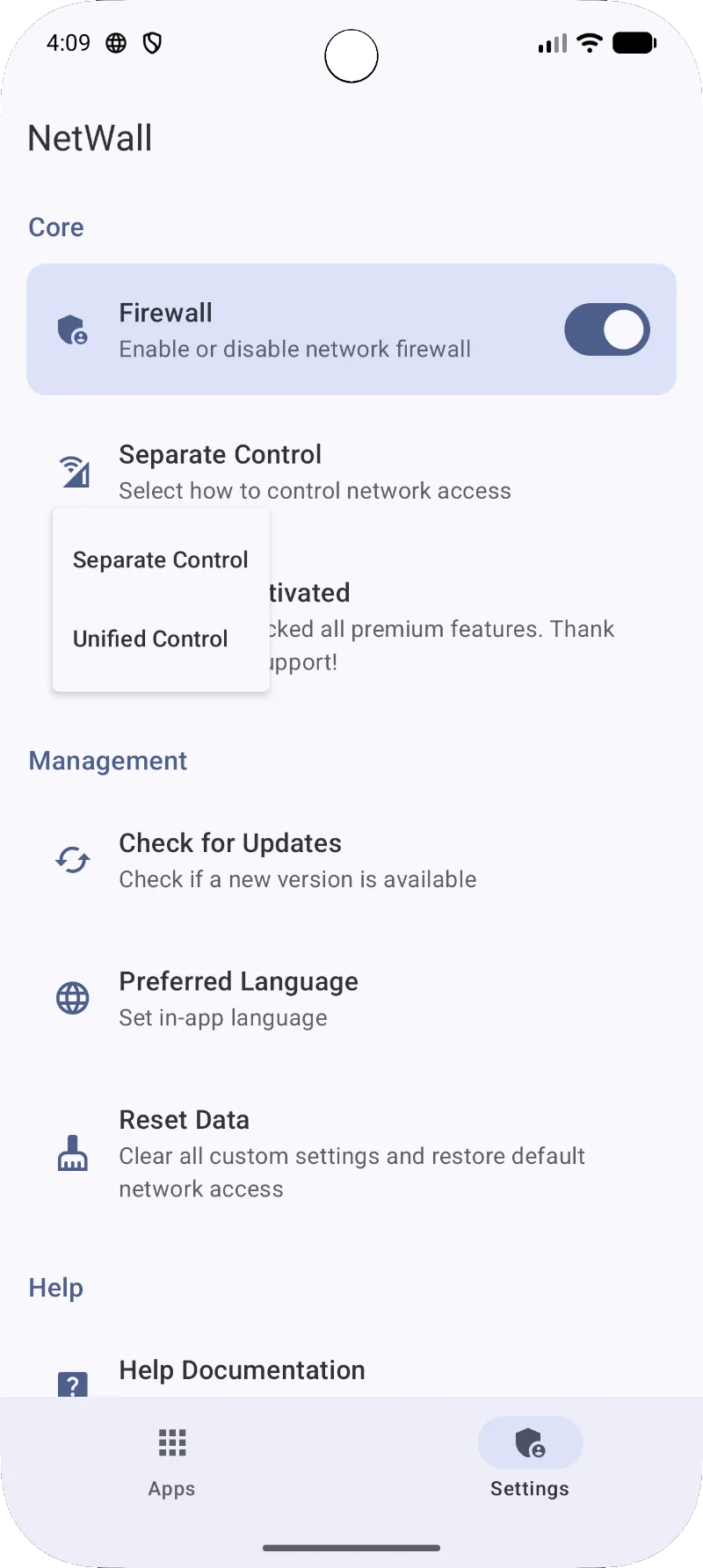Click the Reset Data broom icon
Screen dimensions: 703x1568
[72, 1153]
